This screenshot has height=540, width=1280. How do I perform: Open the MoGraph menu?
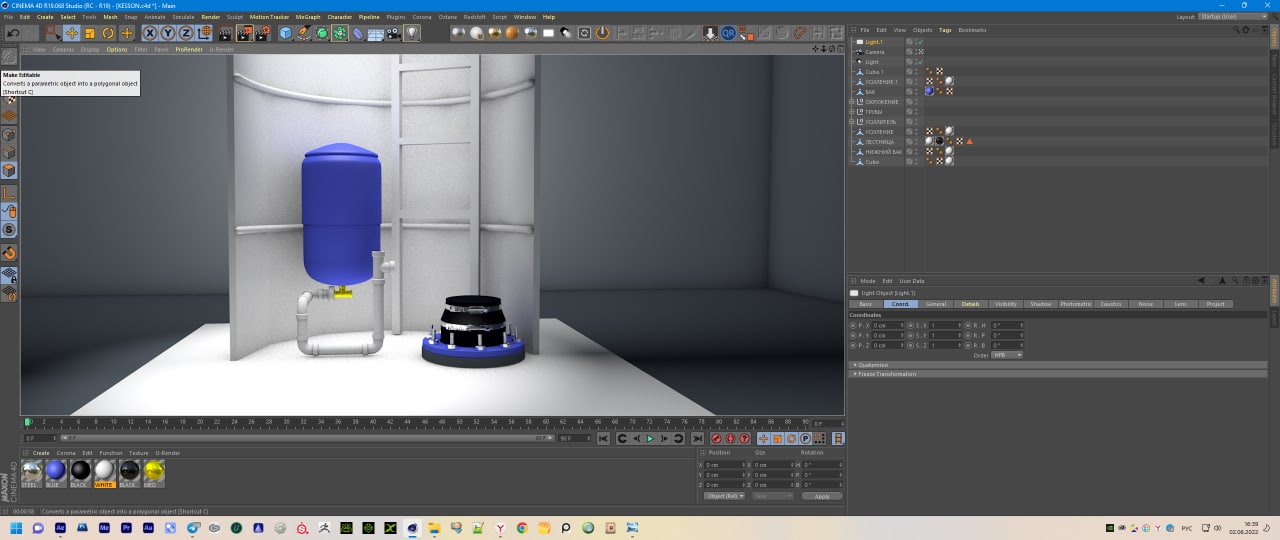coord(308,17)
